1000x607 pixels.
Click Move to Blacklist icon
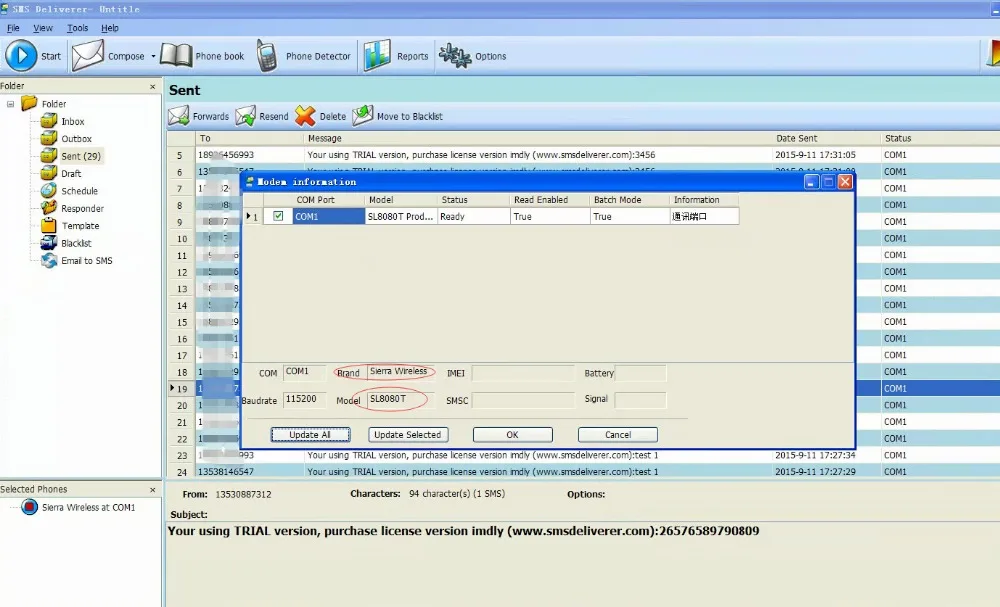(363, 116)
